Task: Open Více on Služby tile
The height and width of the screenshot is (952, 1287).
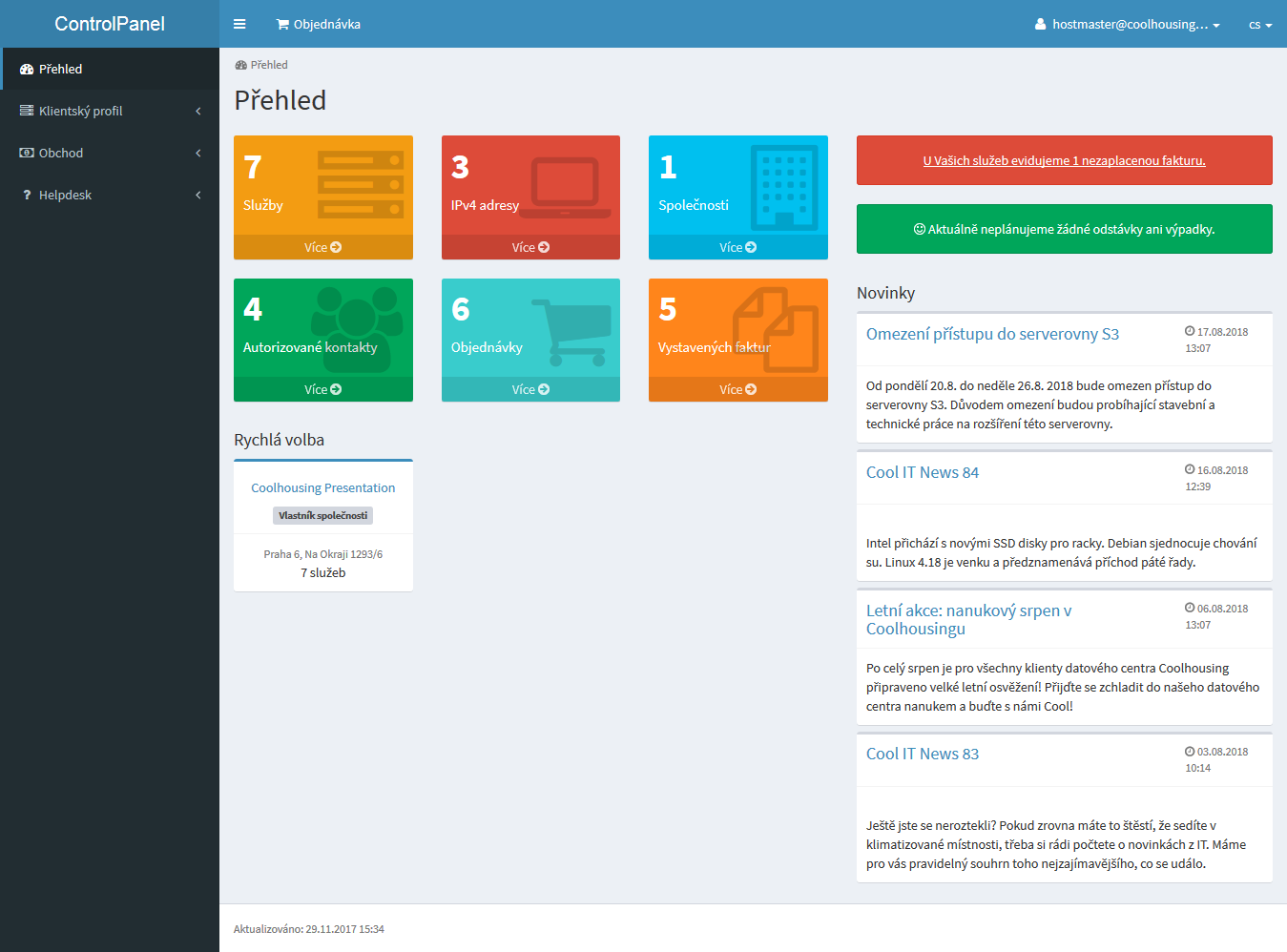Action: tap(323, 247)
